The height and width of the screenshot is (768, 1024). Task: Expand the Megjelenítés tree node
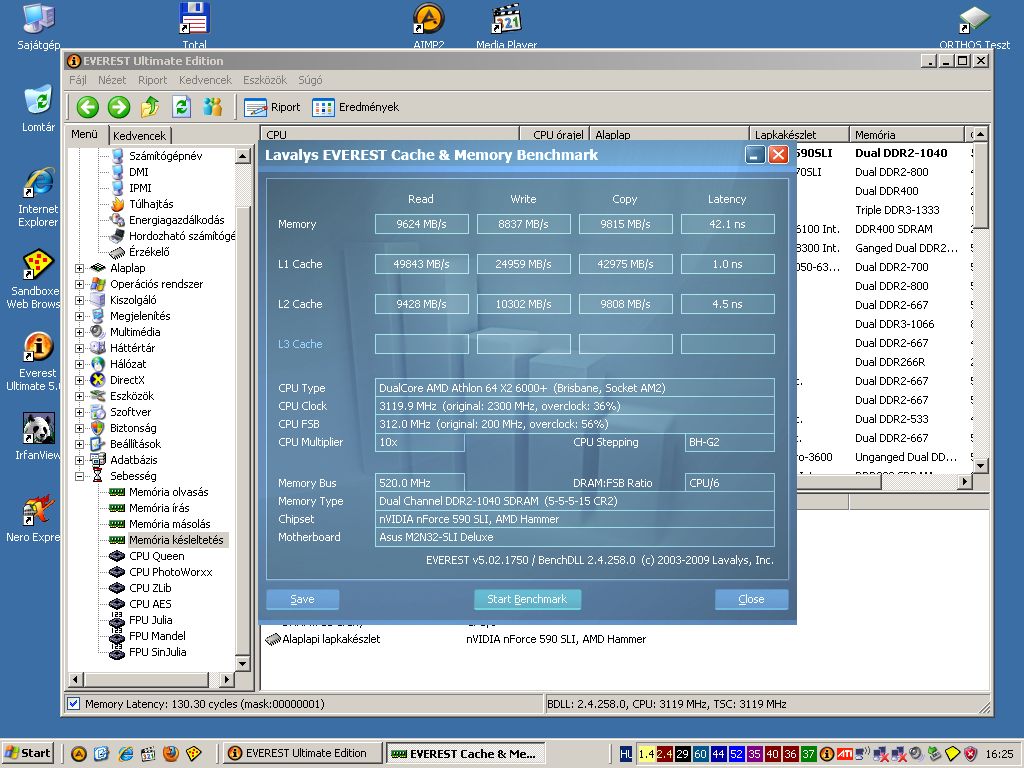[80, 316]
